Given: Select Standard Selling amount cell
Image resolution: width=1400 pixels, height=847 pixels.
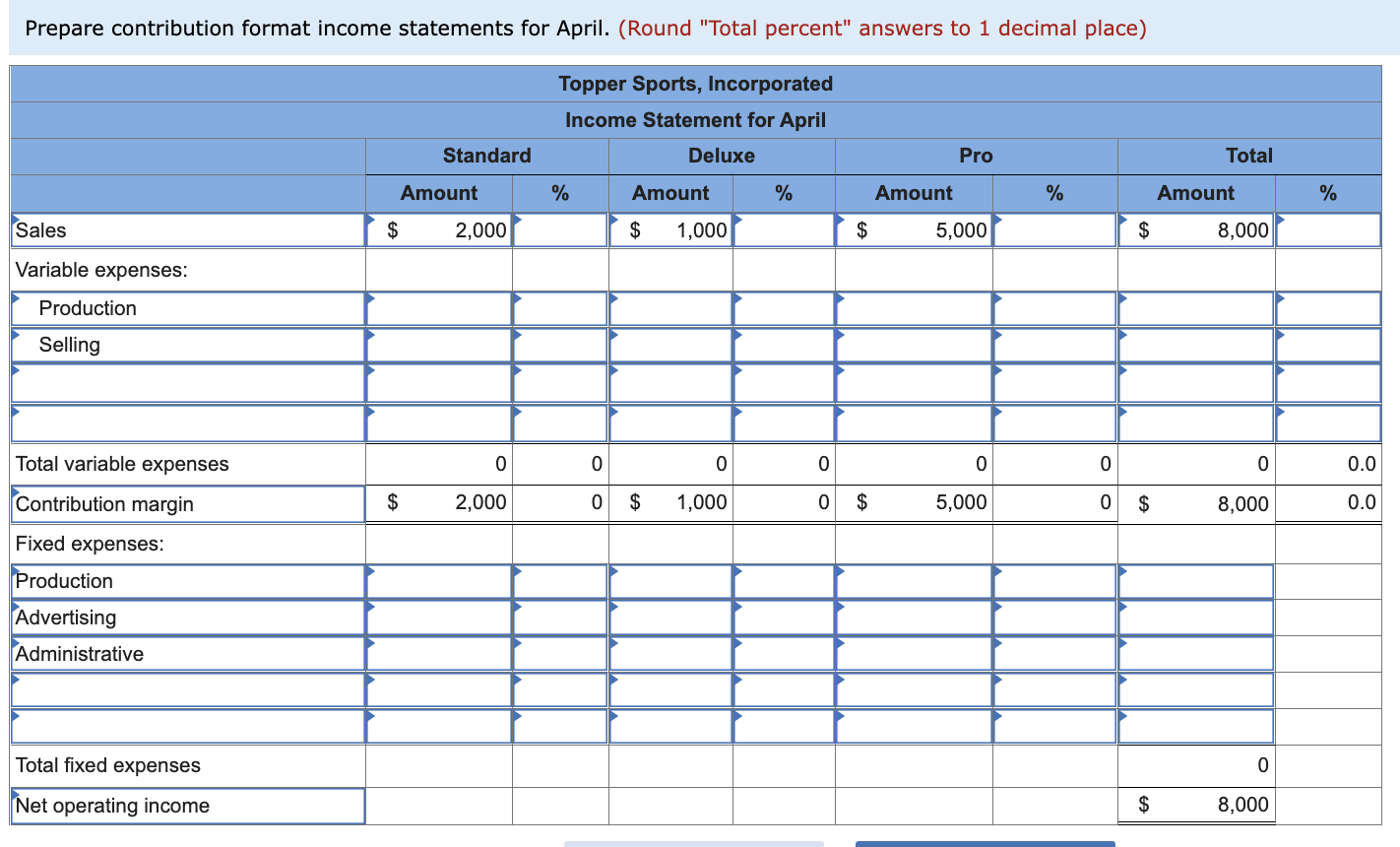Looking at the screenshot, I should coord(439,345).
